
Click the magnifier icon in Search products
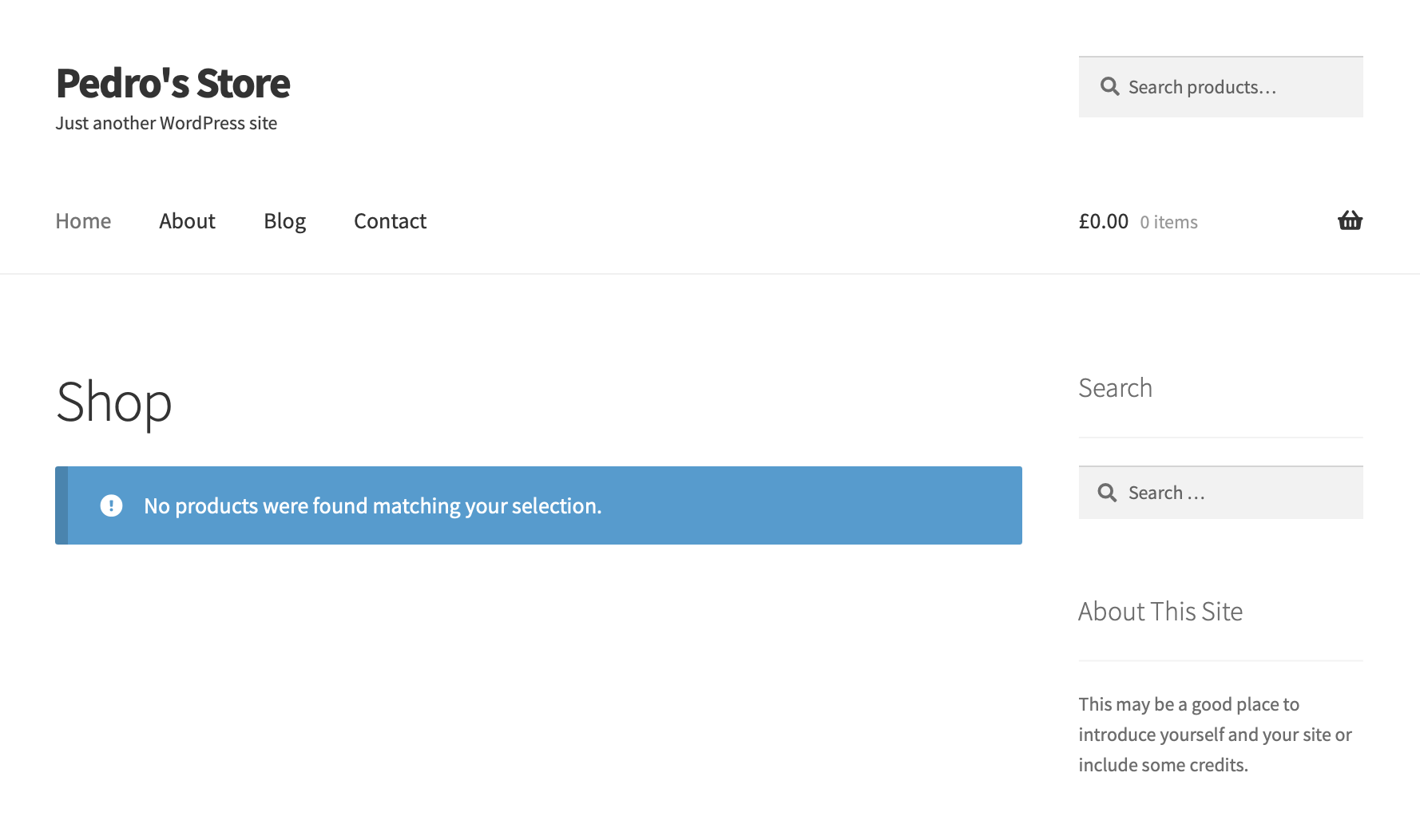1109,86
